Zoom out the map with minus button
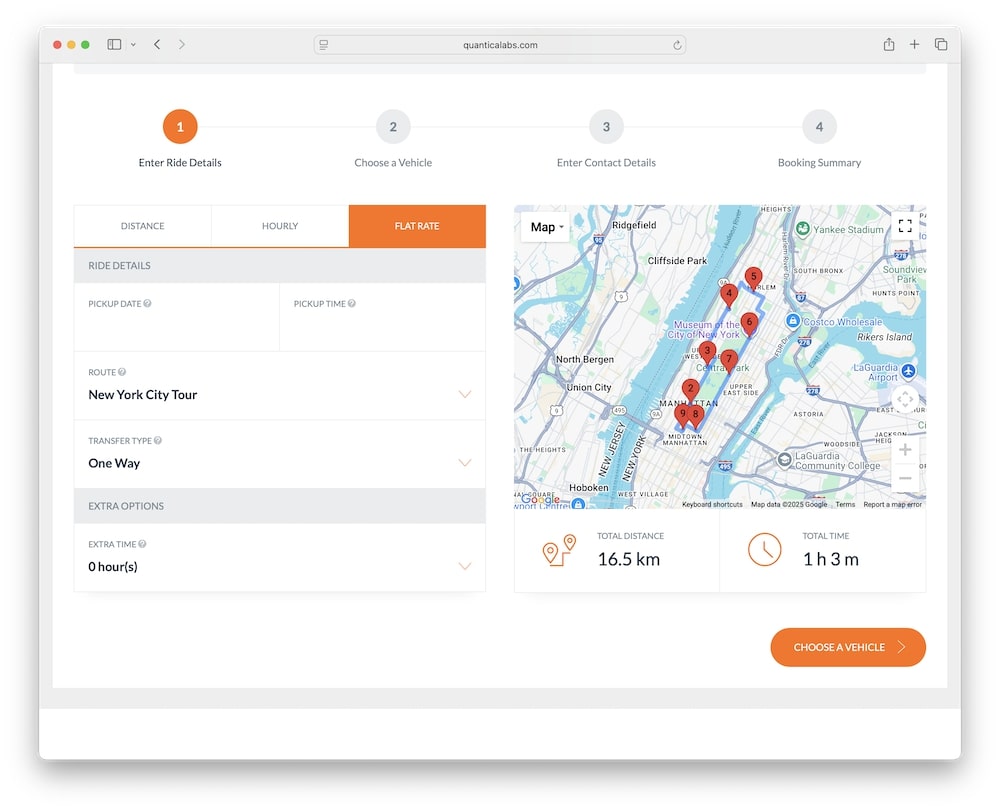1000x811 pixels. [x=905, y=478]
